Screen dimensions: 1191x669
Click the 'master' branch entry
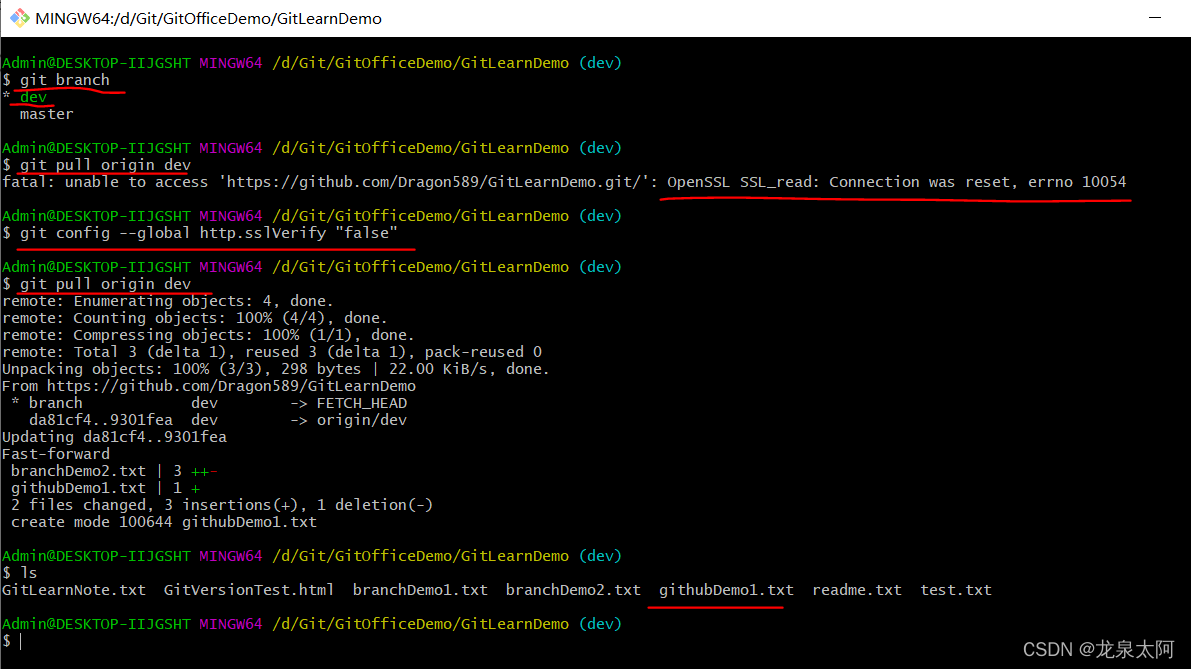(46, 114)
